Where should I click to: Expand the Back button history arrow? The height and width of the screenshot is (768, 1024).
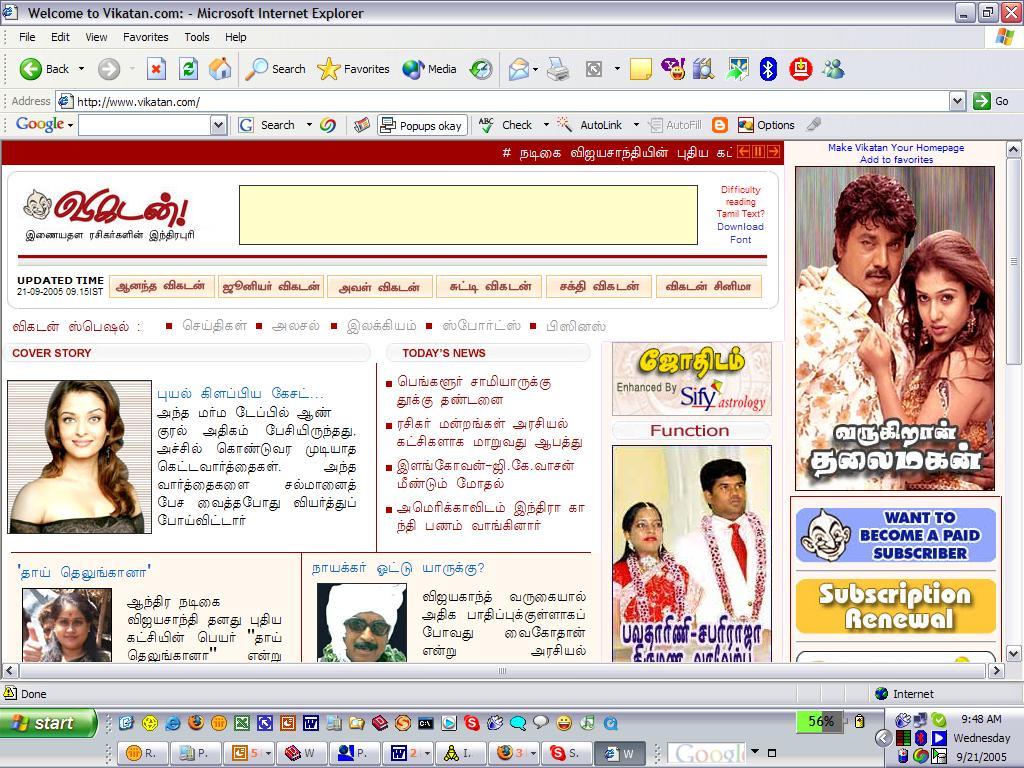pyautogui.click(x=81, y=69)
